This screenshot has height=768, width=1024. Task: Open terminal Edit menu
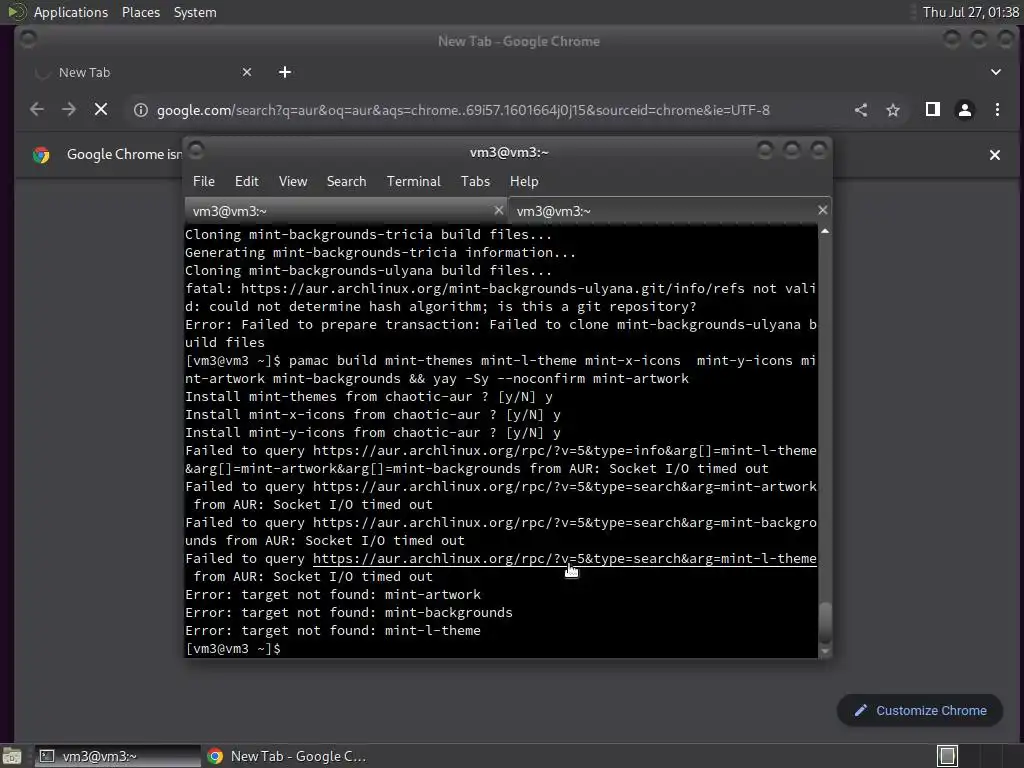tap(246, 182)
